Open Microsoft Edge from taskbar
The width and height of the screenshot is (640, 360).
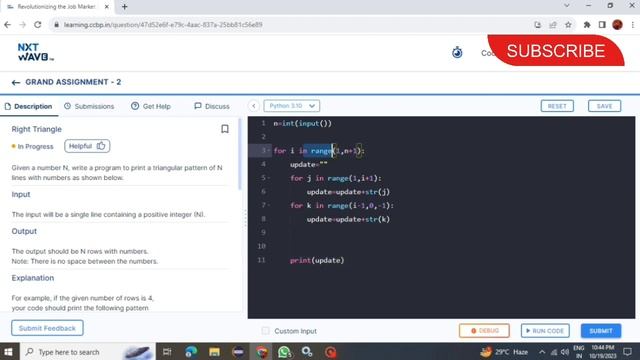191,352
